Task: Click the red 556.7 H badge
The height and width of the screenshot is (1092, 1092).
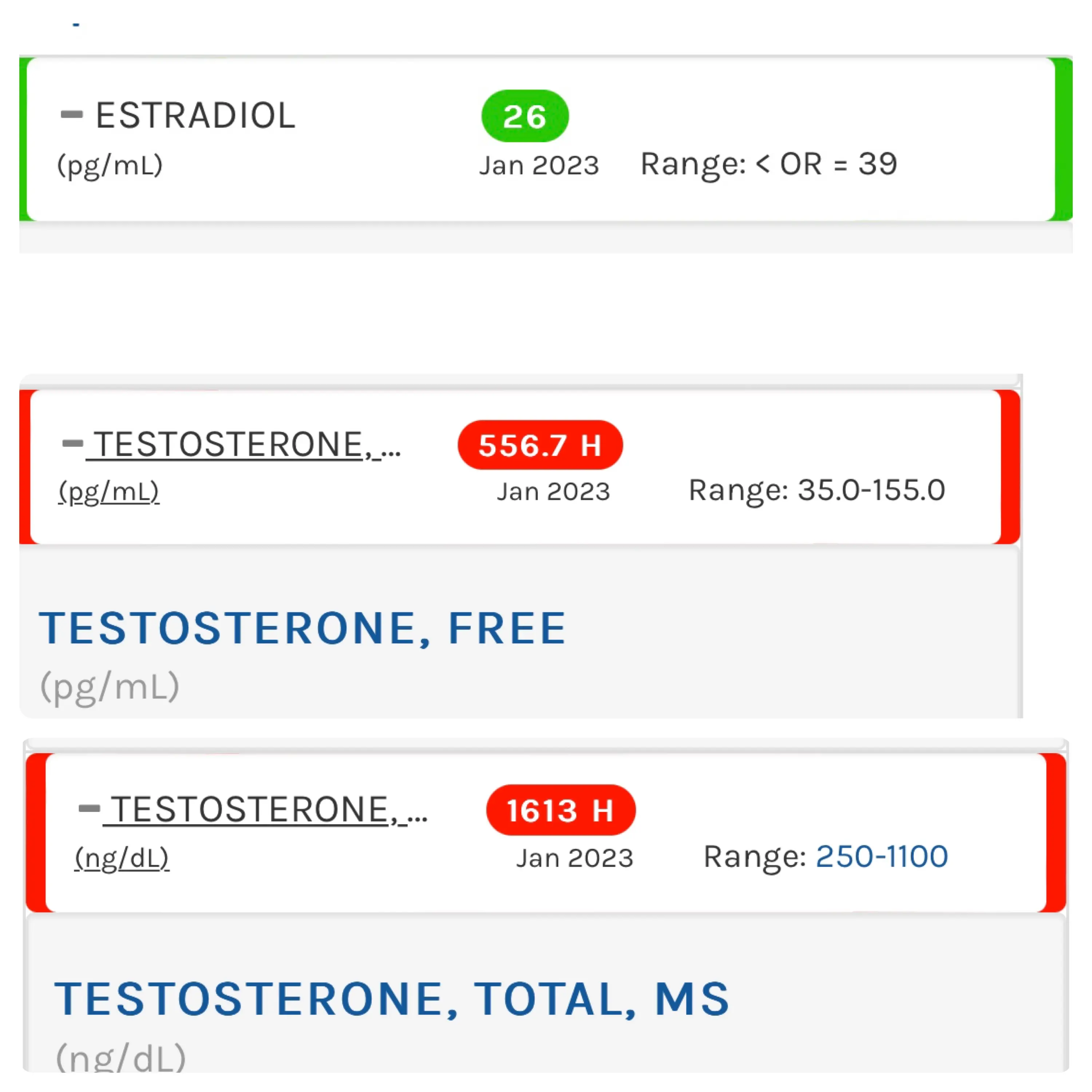Action: [540, 446]
